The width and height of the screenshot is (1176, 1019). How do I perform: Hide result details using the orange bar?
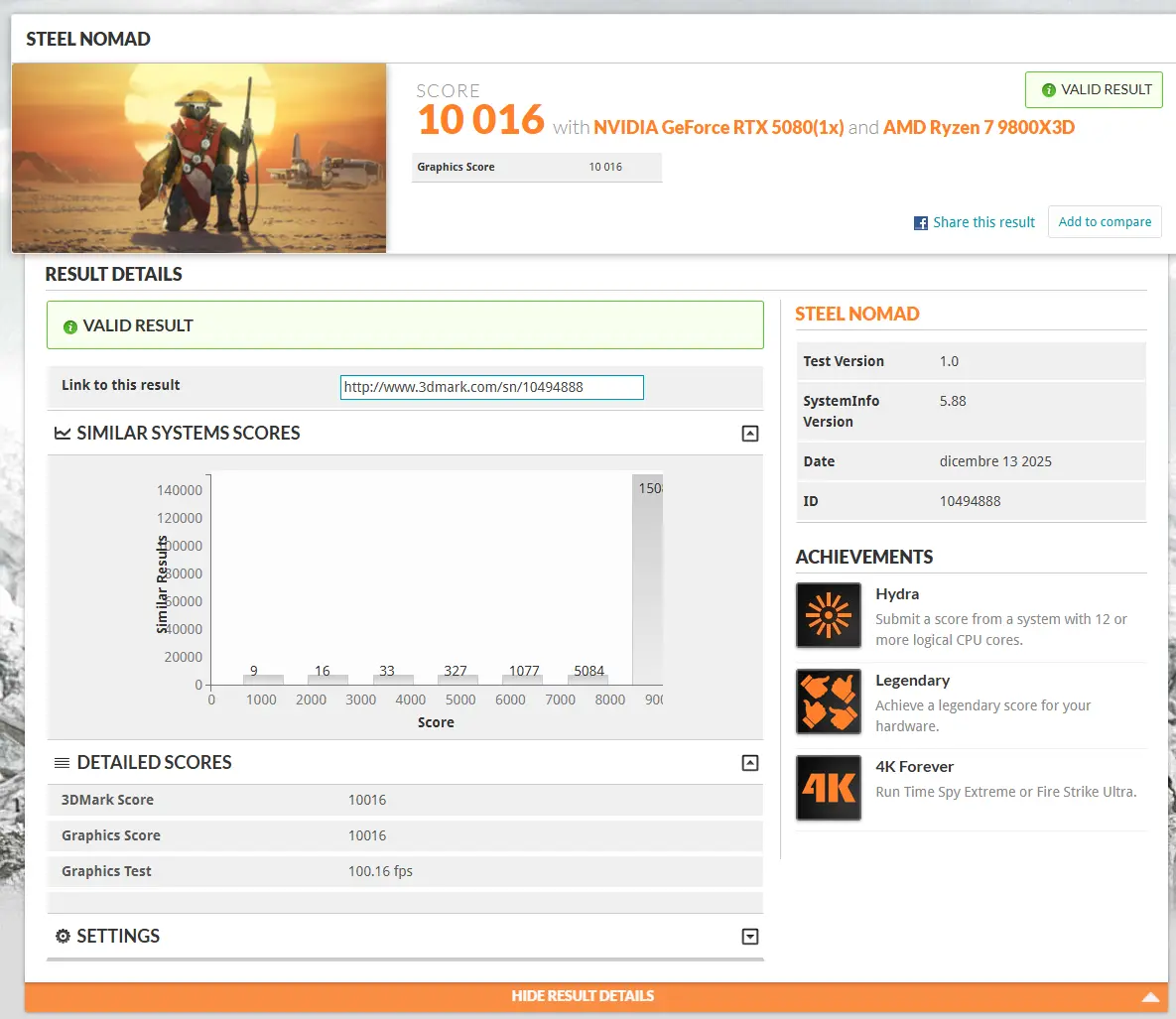(x=583, y=996)
